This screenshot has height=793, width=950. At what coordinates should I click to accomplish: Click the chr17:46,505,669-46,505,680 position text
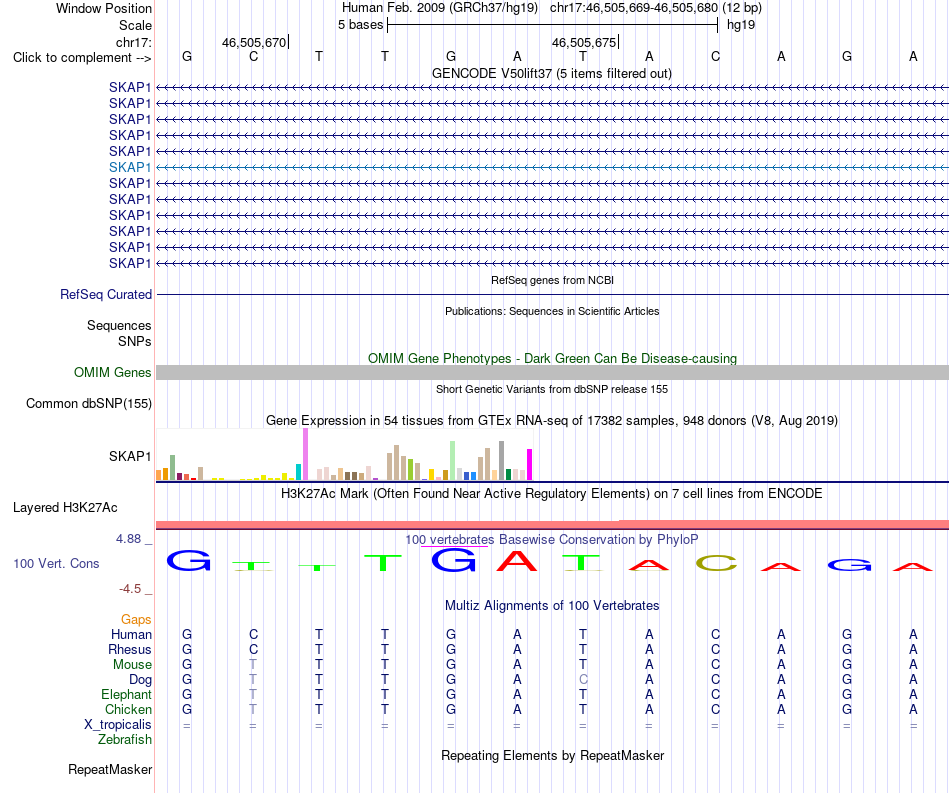tap(634, 8)
